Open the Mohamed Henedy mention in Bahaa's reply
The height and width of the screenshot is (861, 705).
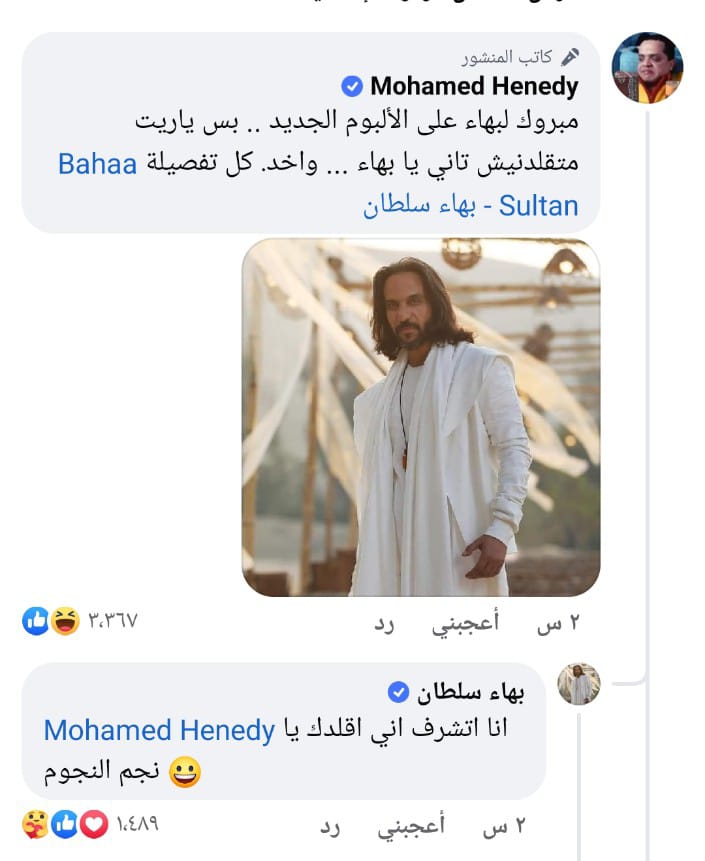158,731
